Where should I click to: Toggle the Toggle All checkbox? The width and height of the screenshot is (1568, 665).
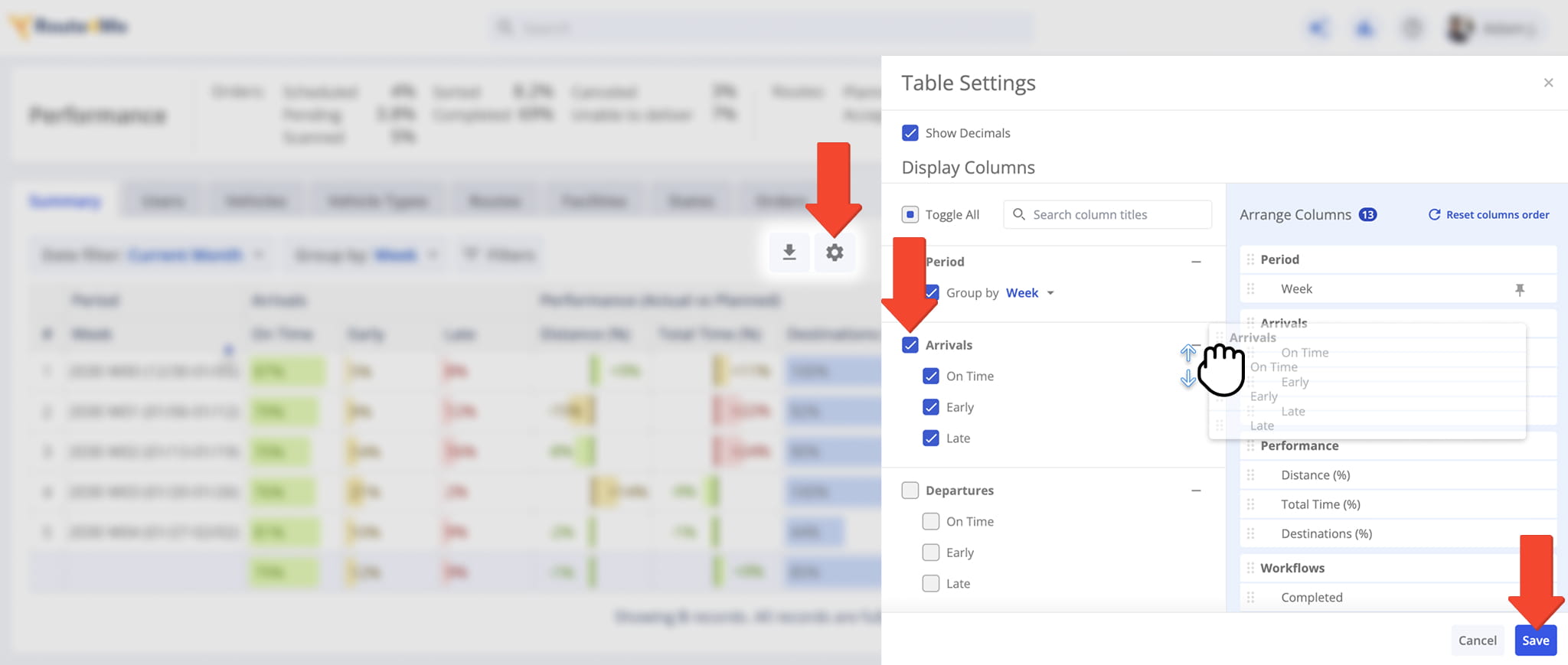tap(910, 214)
